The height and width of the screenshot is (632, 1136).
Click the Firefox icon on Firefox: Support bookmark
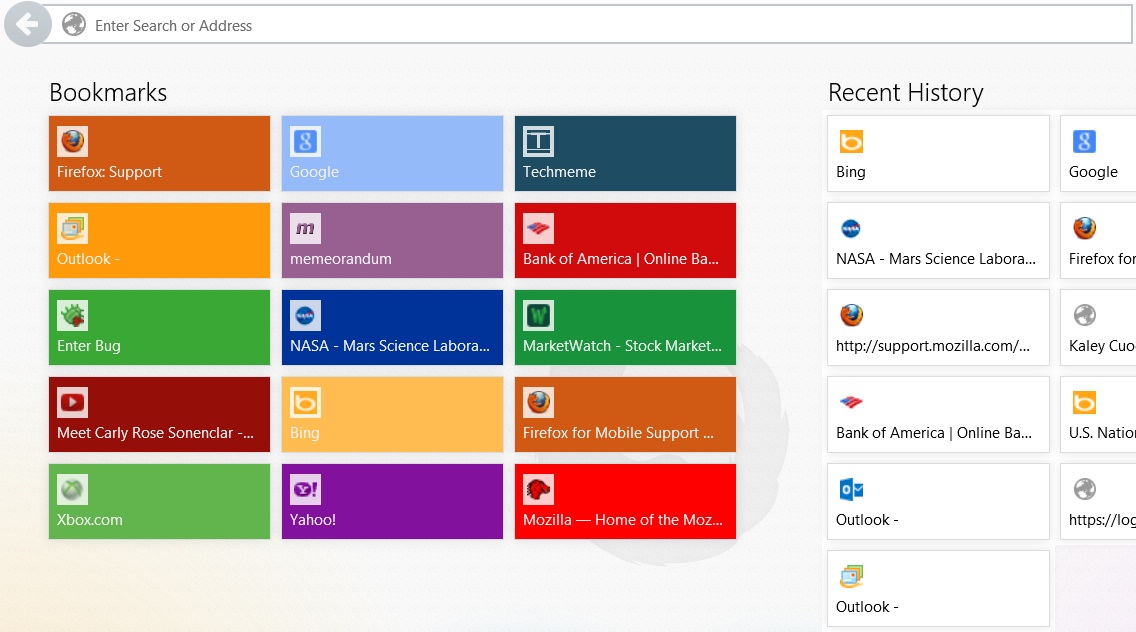tap(72, 141)
